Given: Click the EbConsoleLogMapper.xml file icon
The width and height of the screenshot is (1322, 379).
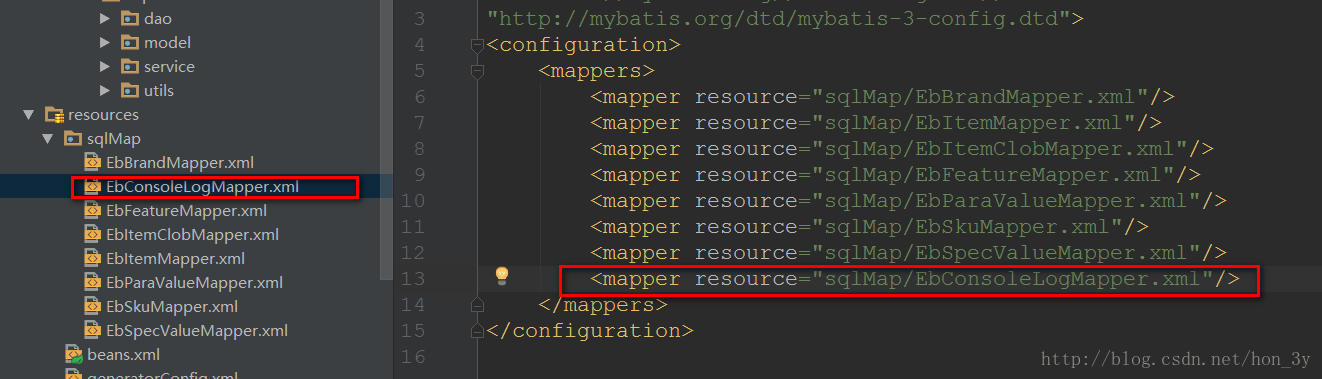Looking at the screenshot, I should coord(92,186).
